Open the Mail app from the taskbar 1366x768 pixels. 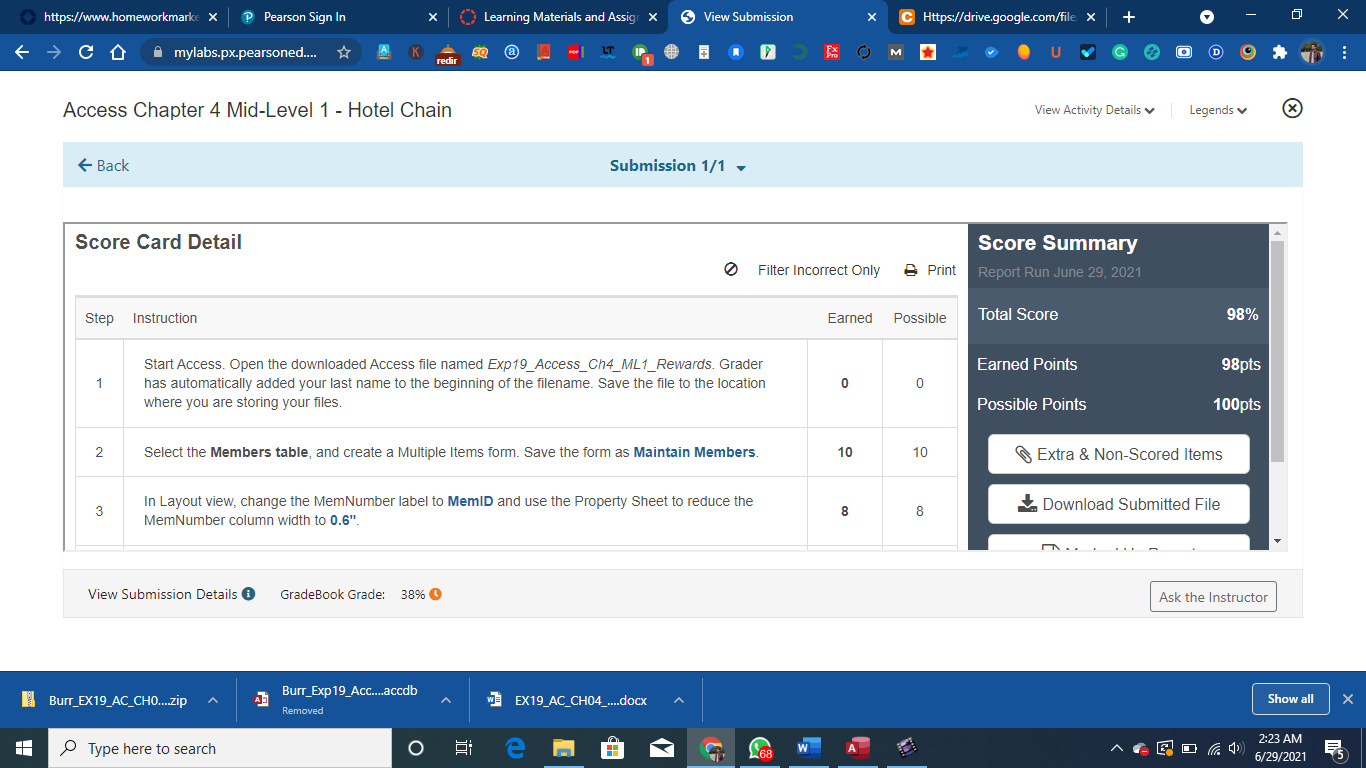point(661,748)
